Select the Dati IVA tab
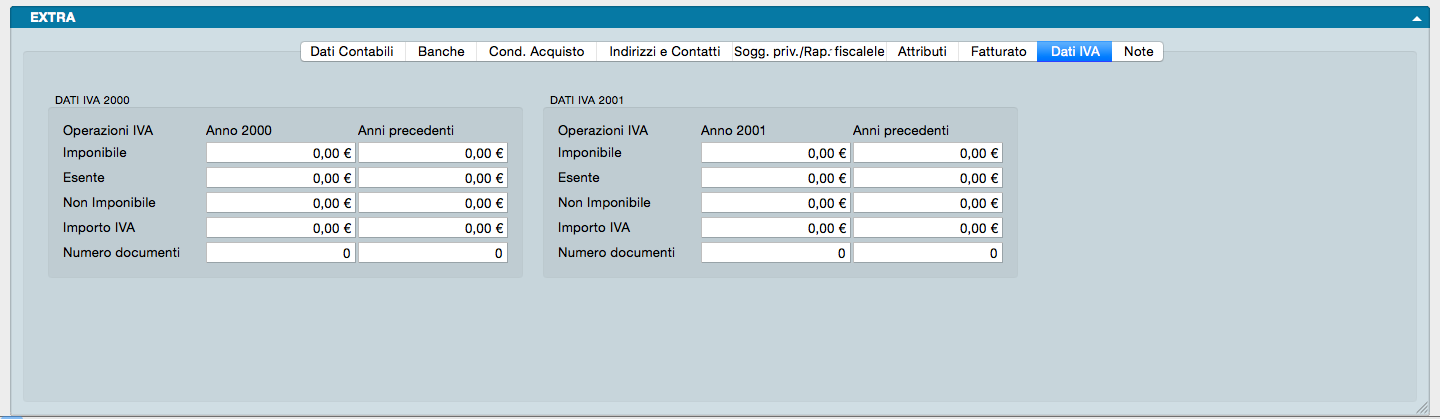Image resolution: width=1440 pixels, height=419 pixels. [x=1075, y=51]
